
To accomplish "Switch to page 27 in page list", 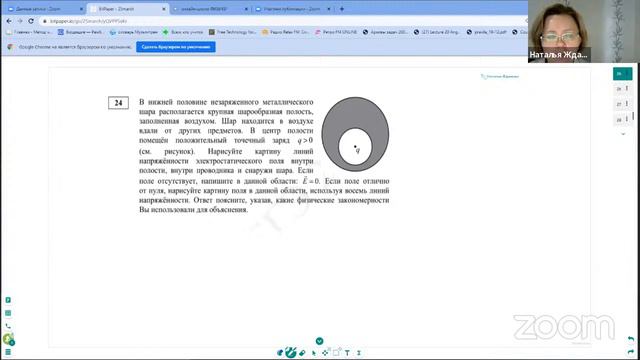I will click(619, 104).
